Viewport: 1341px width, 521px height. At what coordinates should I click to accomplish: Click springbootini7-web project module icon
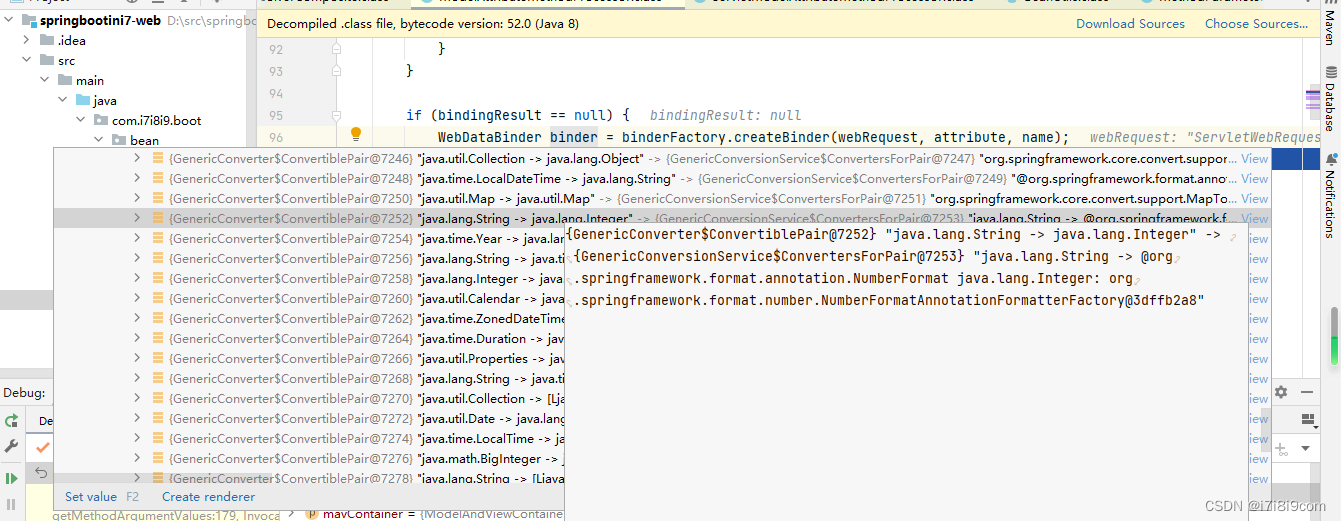(x=29, y=21)
